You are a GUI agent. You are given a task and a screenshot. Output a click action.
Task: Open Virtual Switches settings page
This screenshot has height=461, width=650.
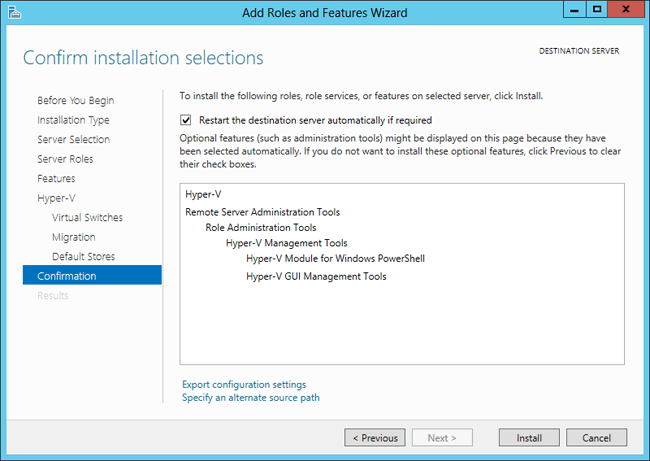coord(87,217)
